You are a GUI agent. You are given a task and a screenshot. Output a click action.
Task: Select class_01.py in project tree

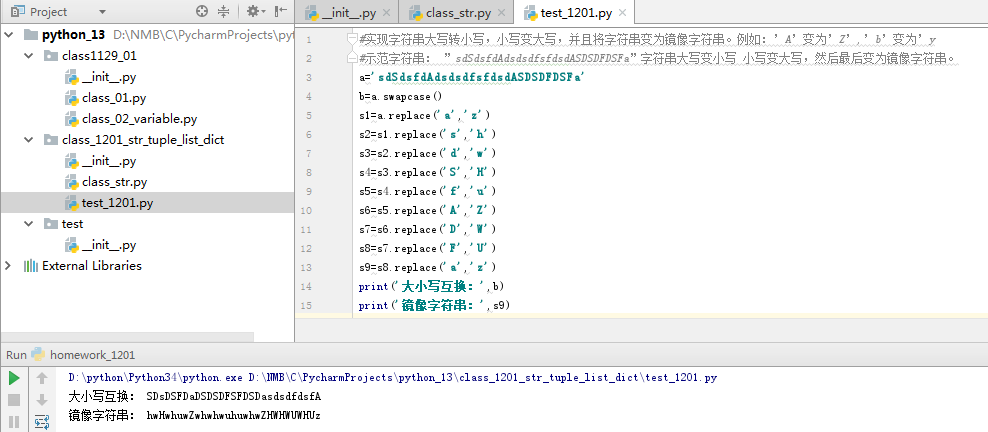[x=113, y=98]
